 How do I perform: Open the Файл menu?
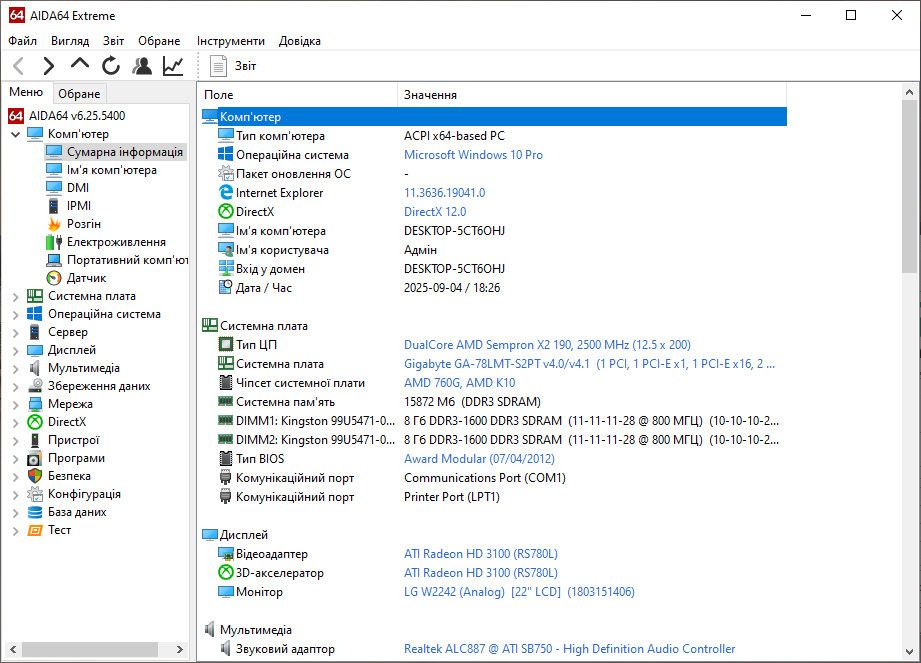click(x=23, y=41)
